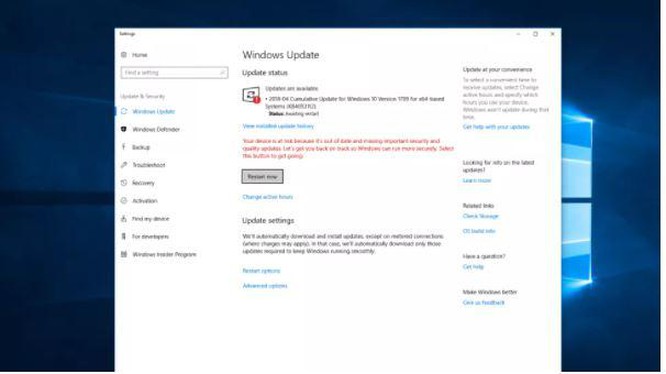
Task: Select Troubleshoot in the sidebar
Action: coord(144,165)
